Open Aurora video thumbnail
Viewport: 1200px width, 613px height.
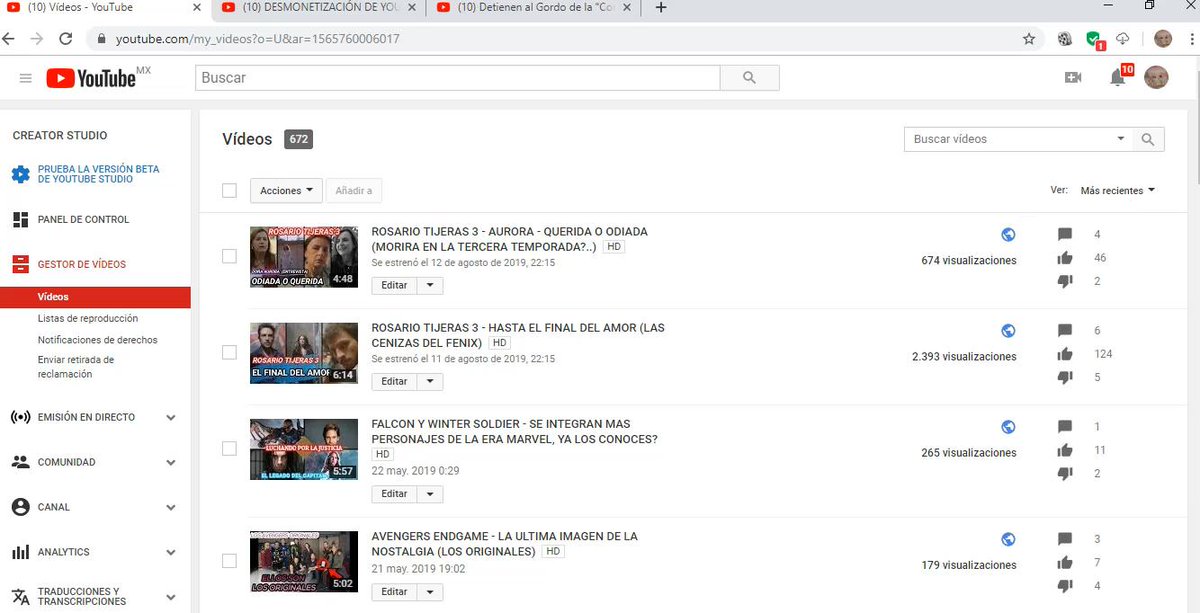(x=304, y=257)
